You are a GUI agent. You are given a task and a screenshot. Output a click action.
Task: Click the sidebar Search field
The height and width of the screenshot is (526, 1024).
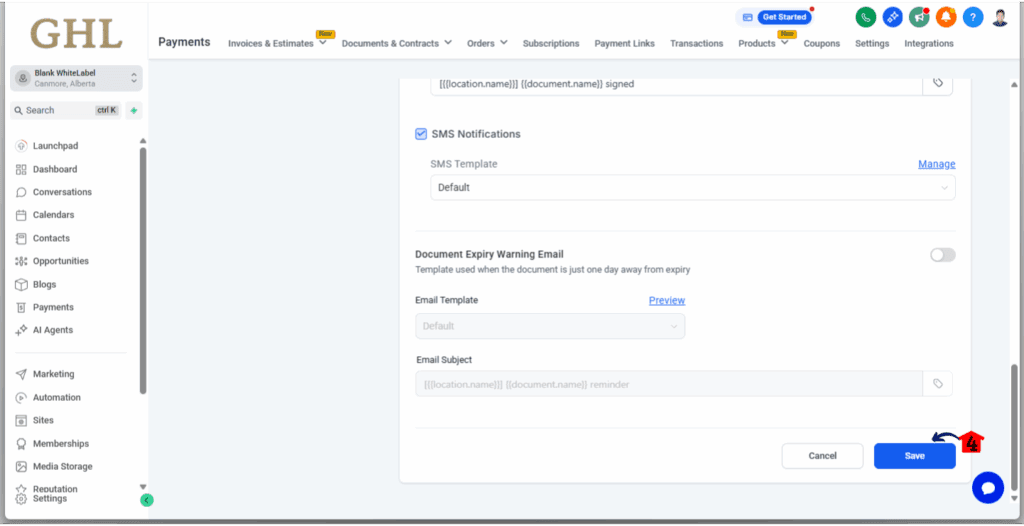click(x=65, y=110)
